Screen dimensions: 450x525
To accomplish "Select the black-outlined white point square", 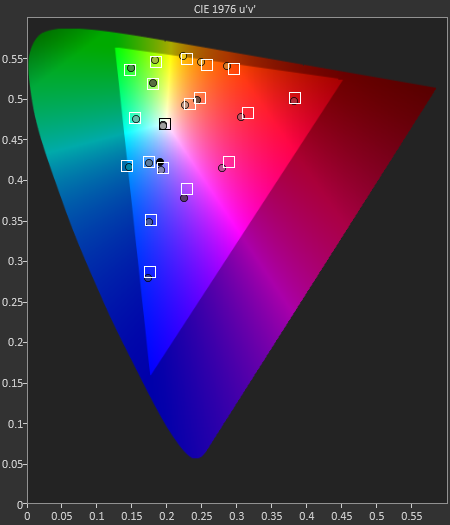I will tap(165, 124).
